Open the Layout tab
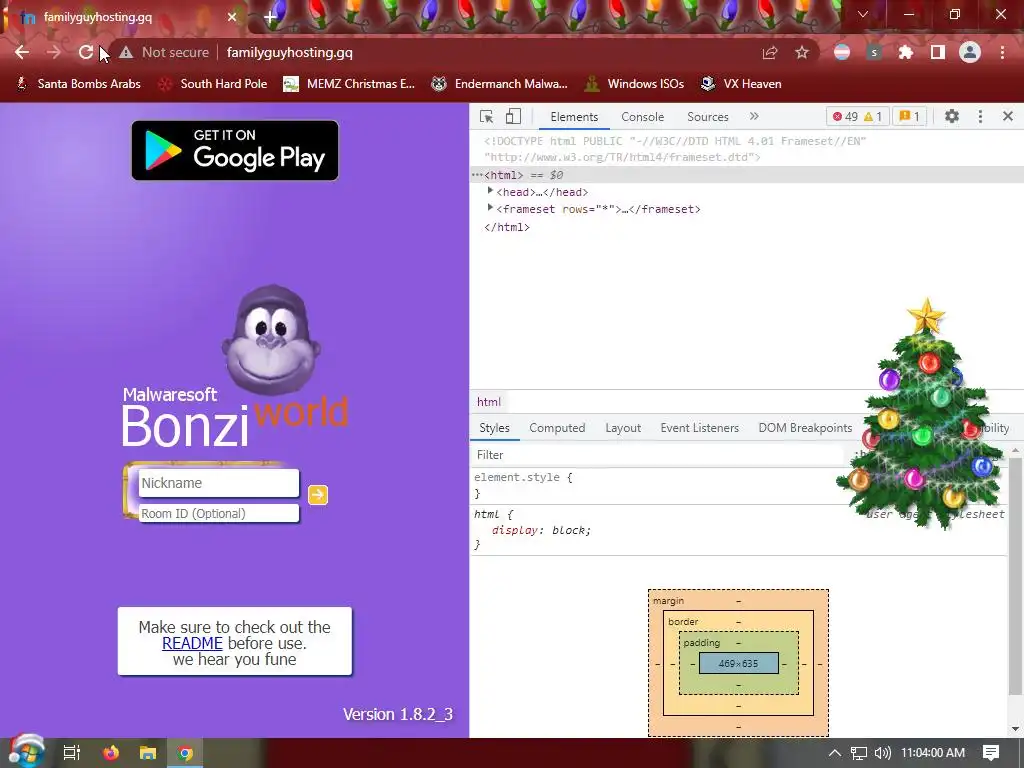Screen dimensions: 1024x768 (x=623, y=428)
